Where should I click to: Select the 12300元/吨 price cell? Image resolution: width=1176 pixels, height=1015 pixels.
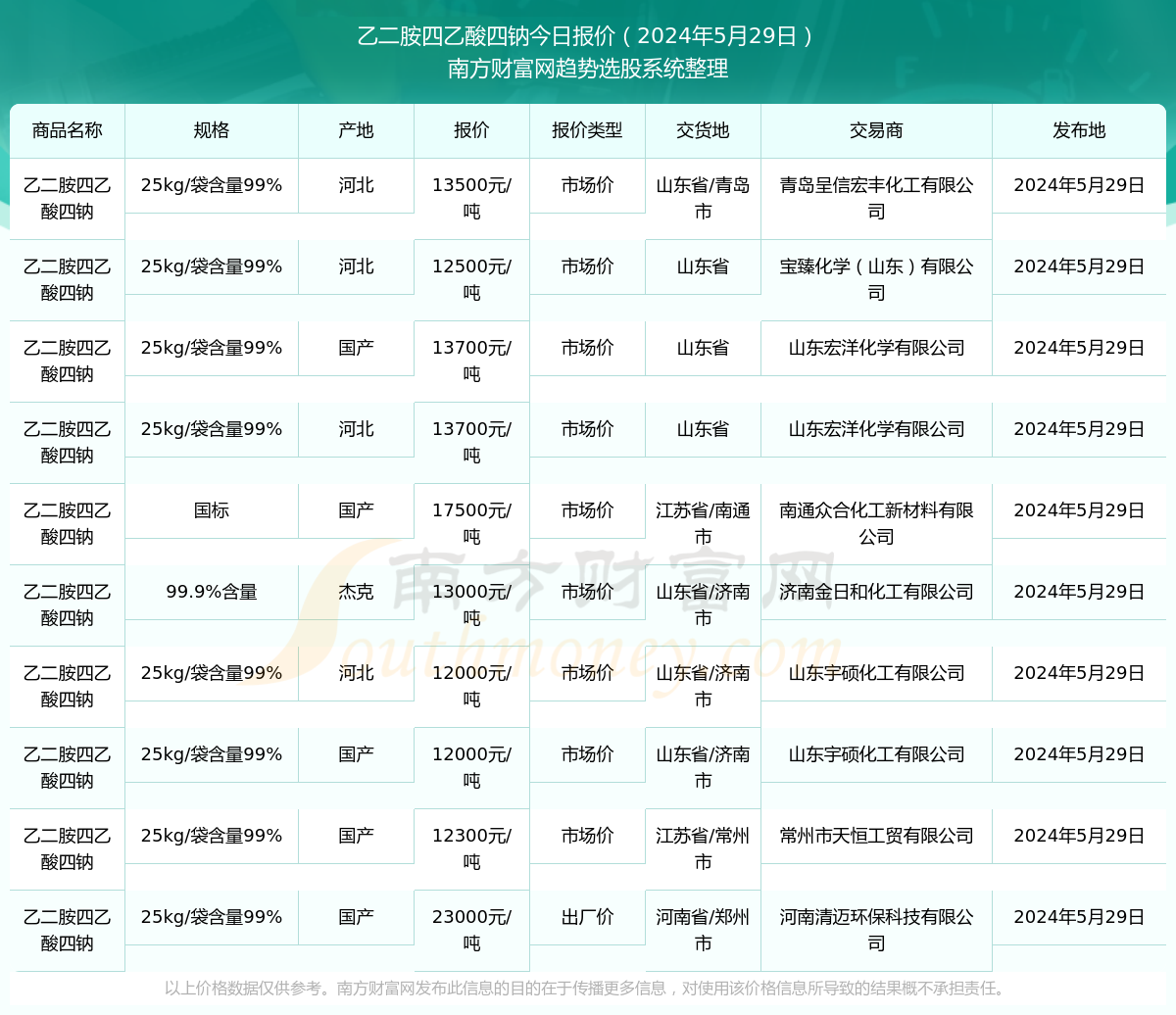[471, 849]
